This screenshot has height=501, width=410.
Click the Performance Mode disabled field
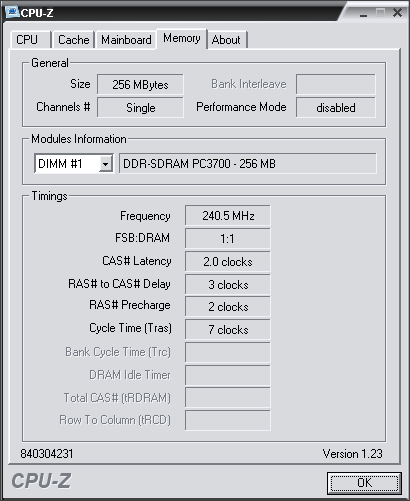tap(336, 107)
